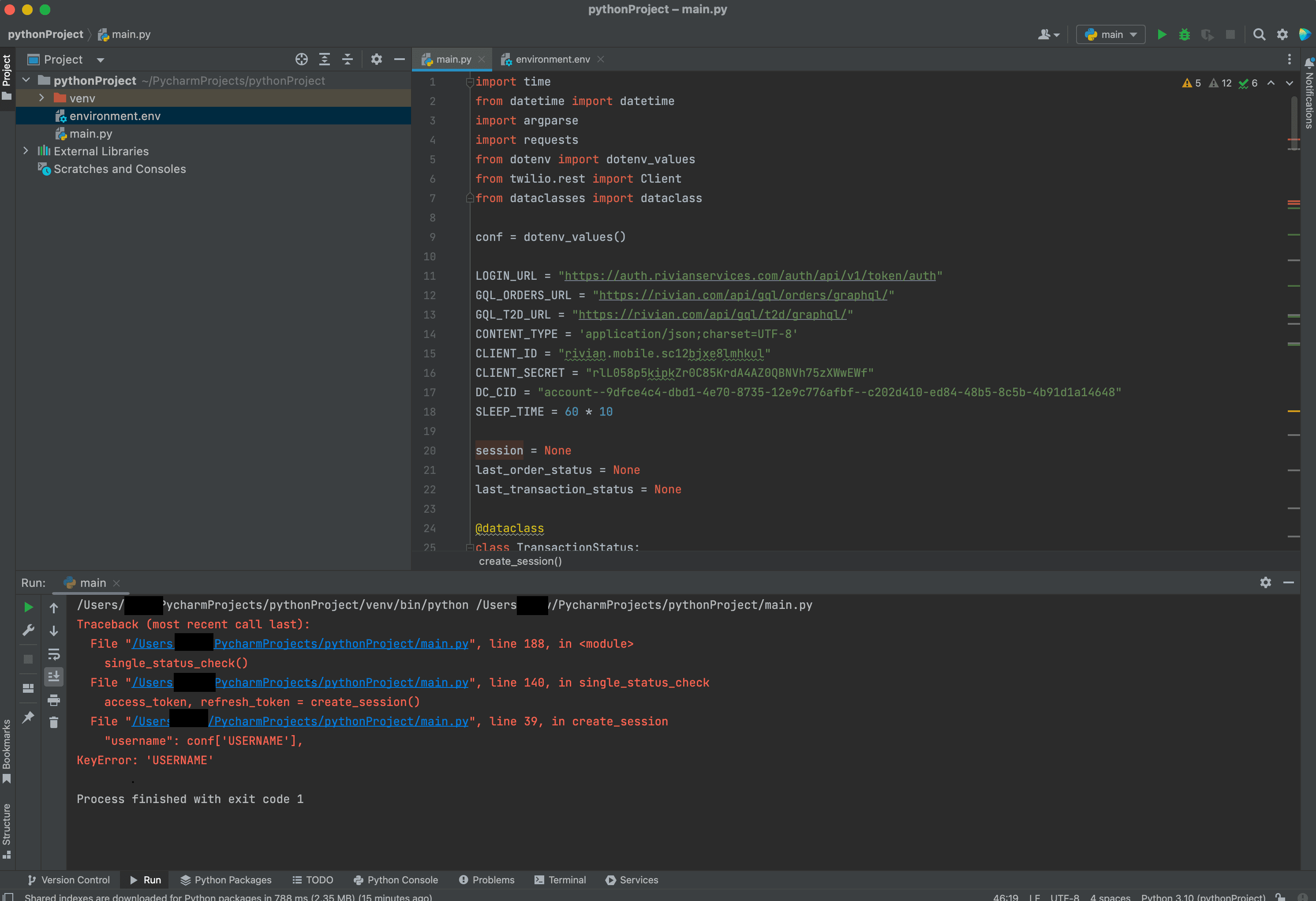The width and height of the screenshot is (1316, 901).
Task: Collapse the pythonProject root folder
Action: pyautogui.click(x=26, y=80)
